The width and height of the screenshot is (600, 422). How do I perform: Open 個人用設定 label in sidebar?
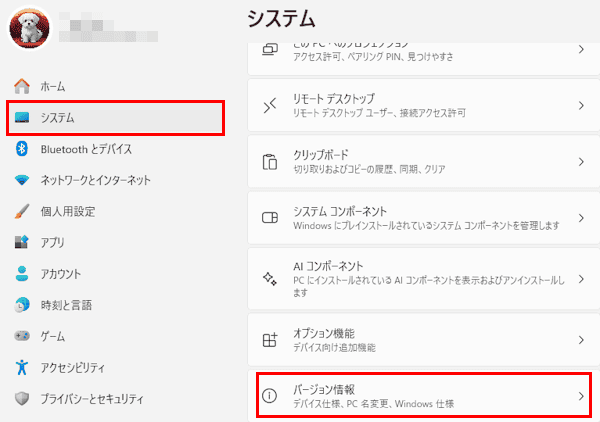(68, 212)
